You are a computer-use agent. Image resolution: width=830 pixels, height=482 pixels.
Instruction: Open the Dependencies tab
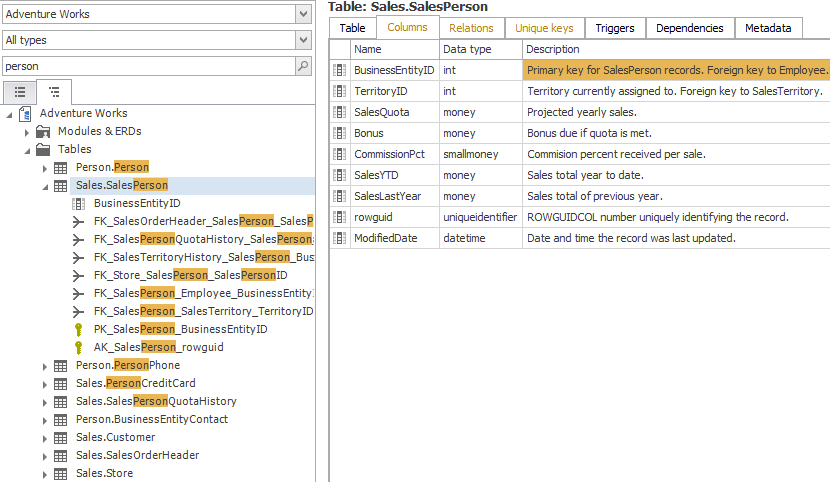(x=690, y=28)
